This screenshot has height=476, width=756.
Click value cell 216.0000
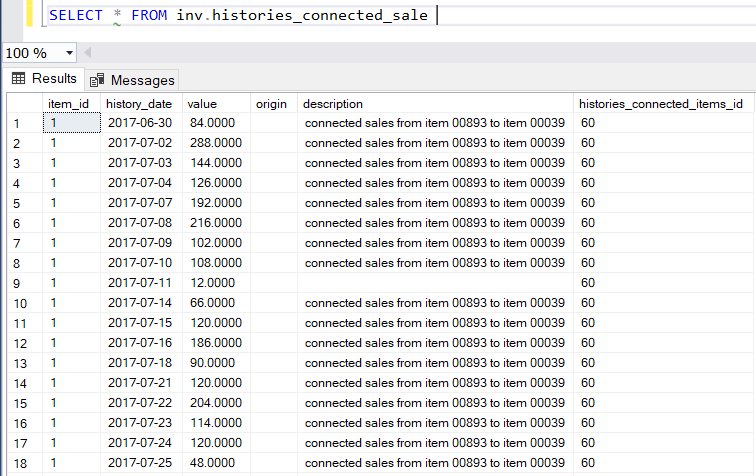tap(216, 223)
